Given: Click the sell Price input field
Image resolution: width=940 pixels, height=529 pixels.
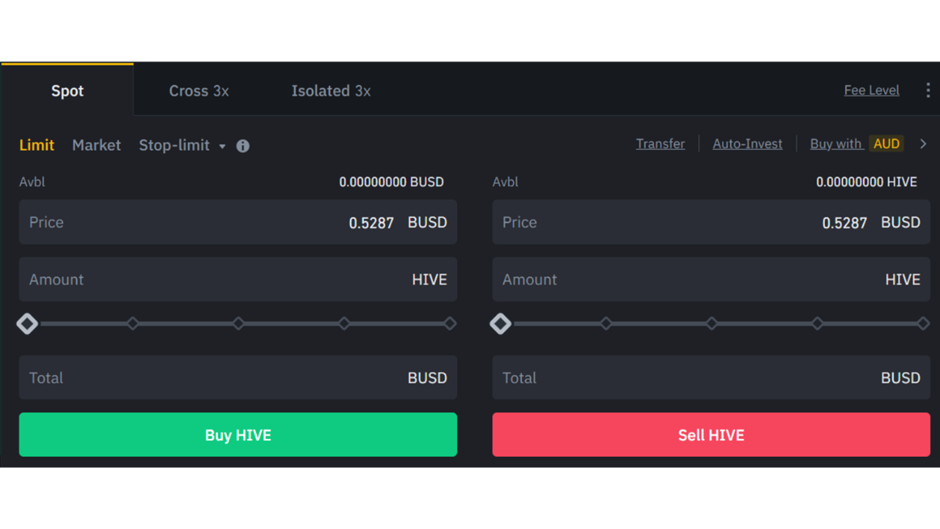Looking at the screenshot, I should 711,222.
